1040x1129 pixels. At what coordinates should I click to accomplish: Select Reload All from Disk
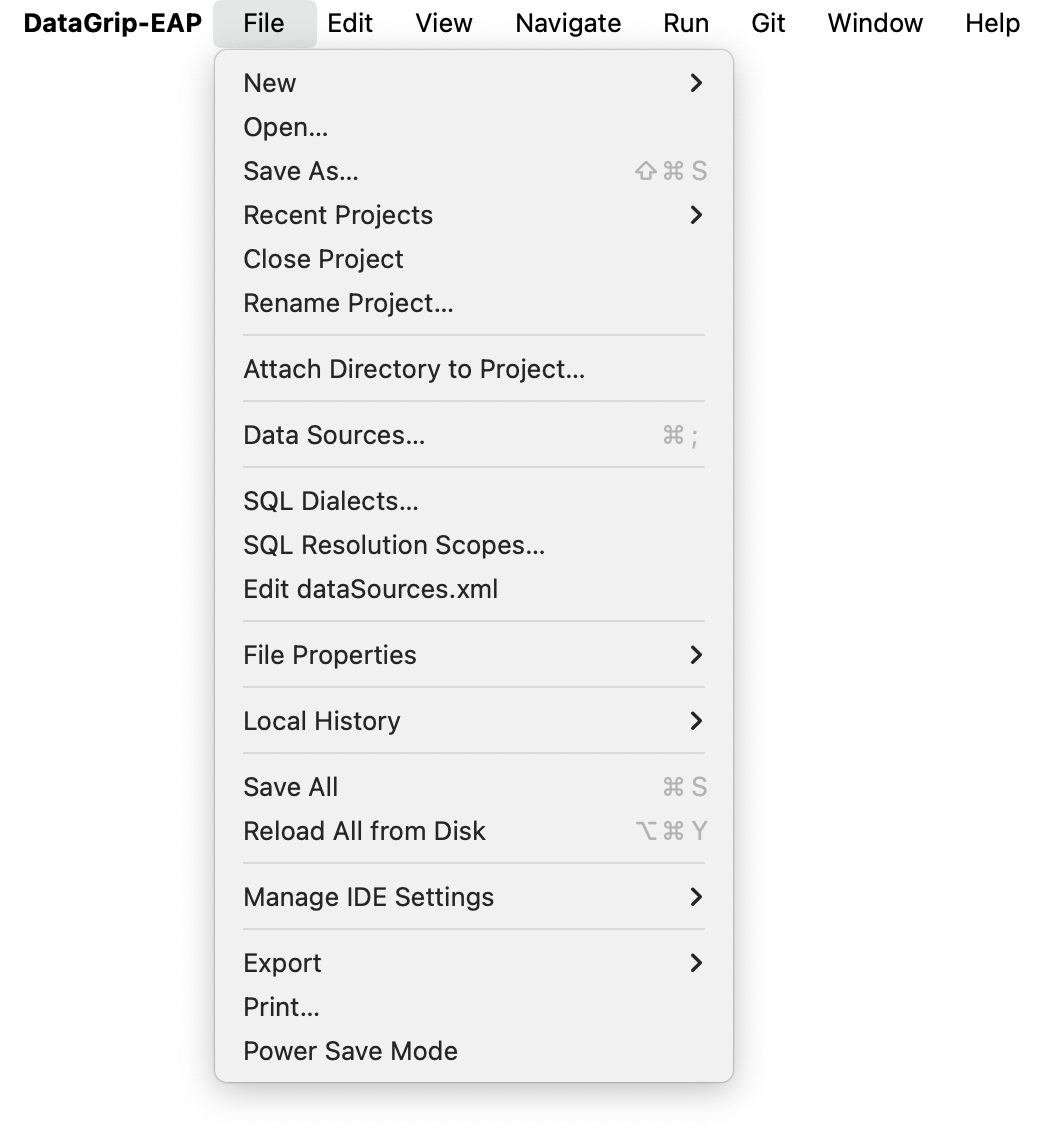pos(364,831)
